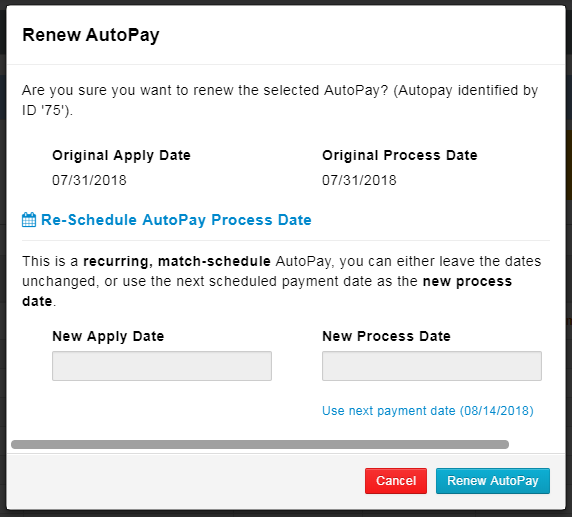This screenshot has width=572, height=517.
Task: Confirm with the blue Renew AutoPay button
Action: pos(493,481)
